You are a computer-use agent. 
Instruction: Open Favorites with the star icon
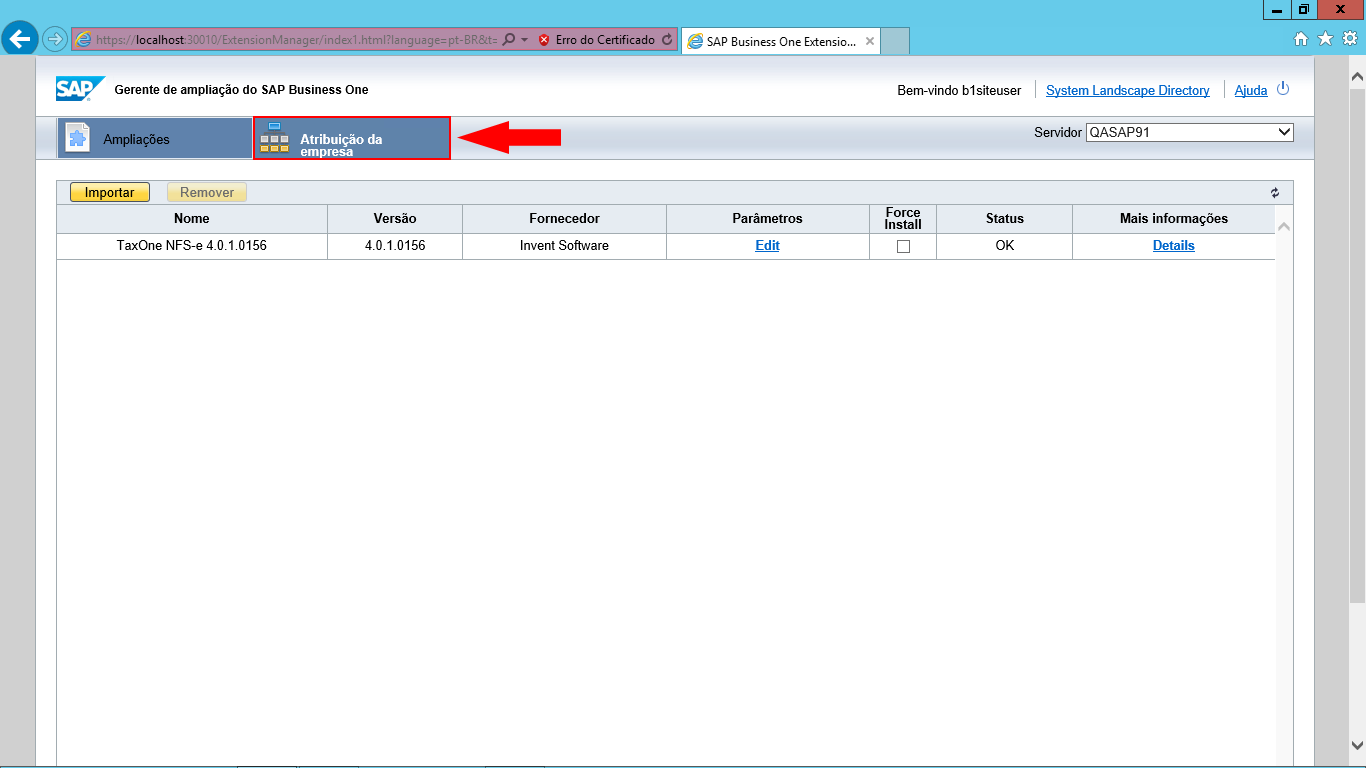(x=1325, y=39)
